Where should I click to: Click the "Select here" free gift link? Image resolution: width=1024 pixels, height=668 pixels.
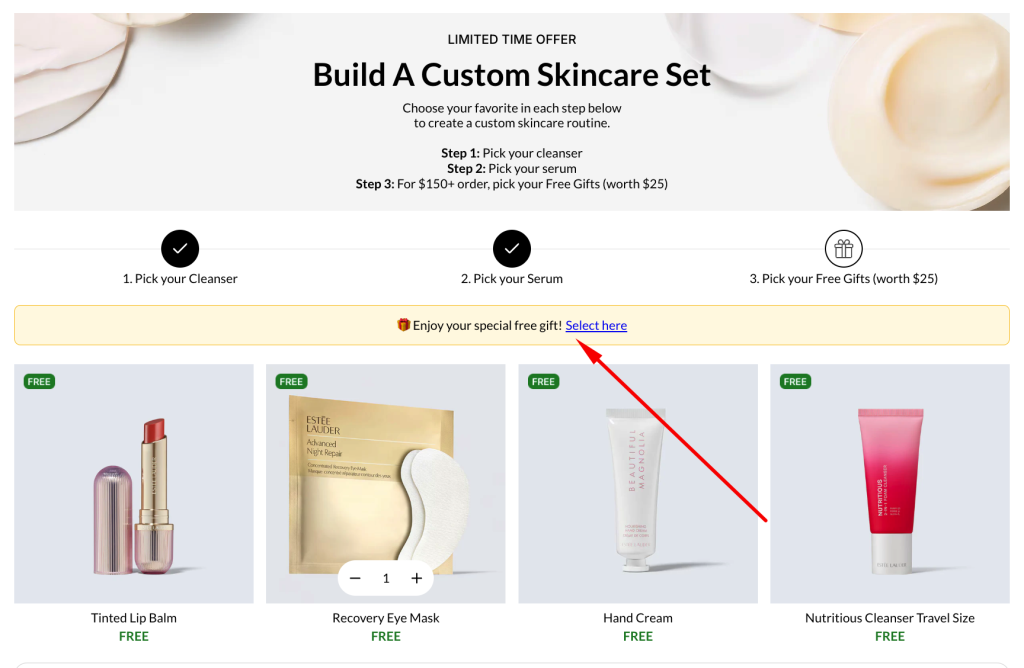596,325
